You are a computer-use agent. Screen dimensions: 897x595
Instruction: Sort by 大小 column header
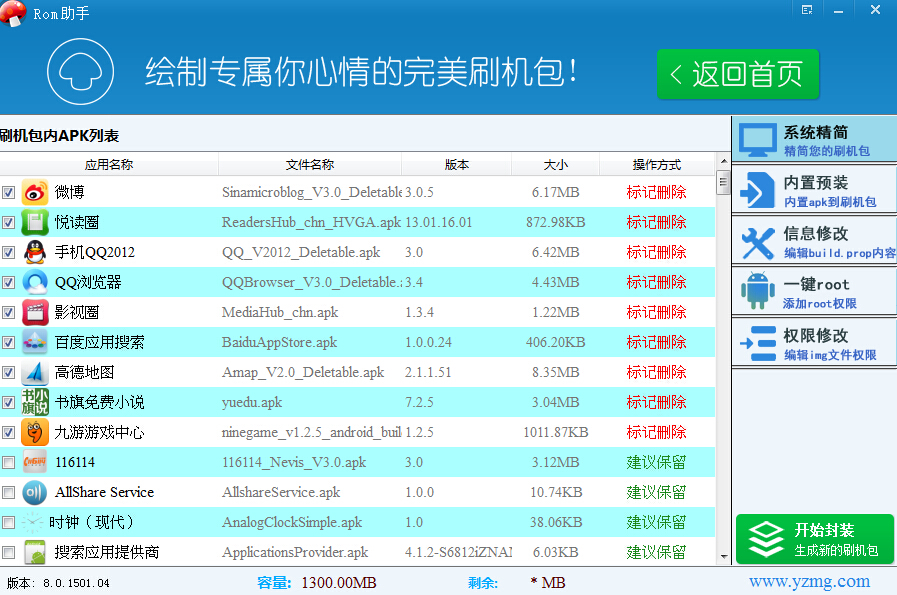pyautogui.click(x=555, y=165)
